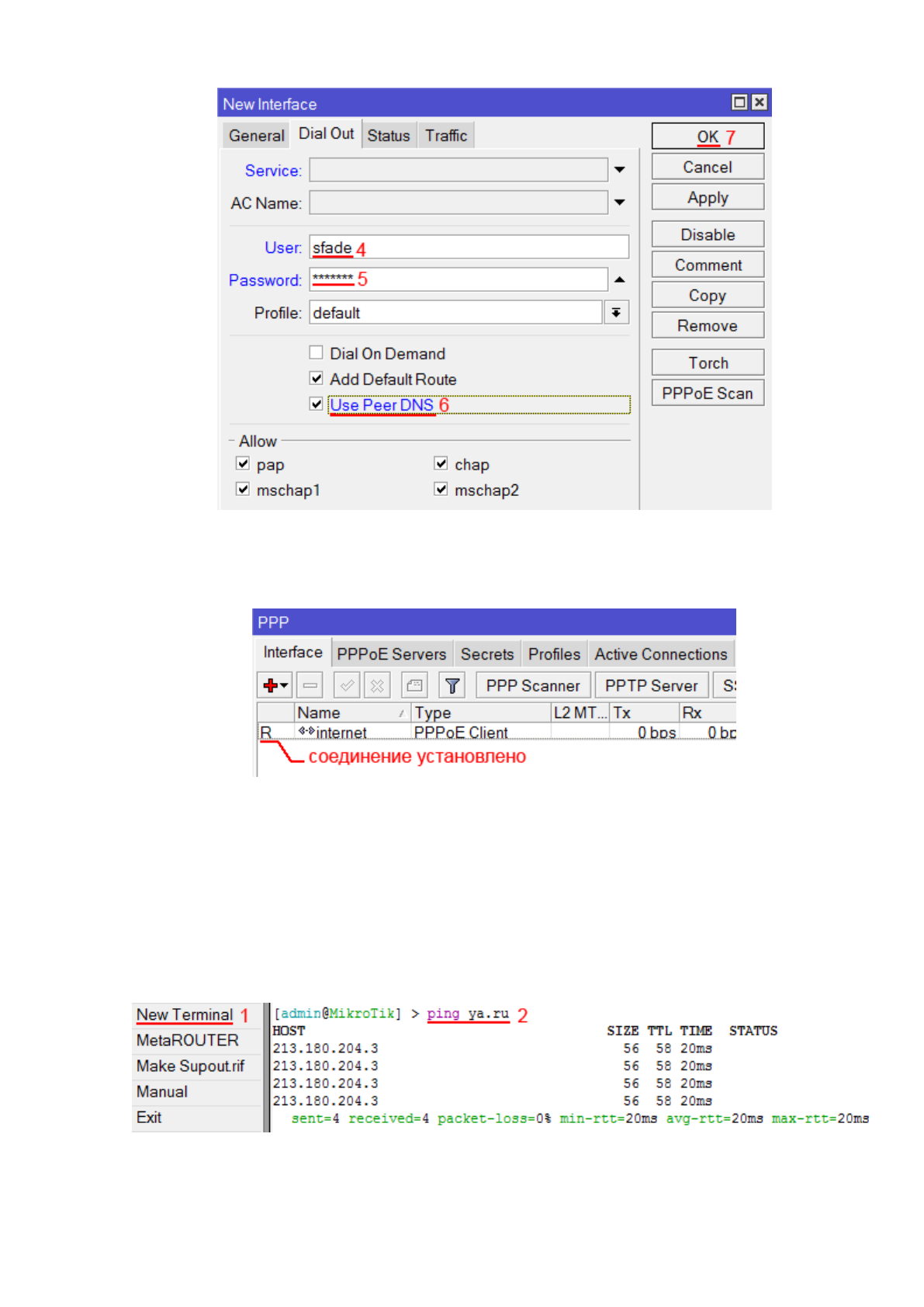Click the PPTP Server button
This screenshot has width=924, height=1307.
click(x=652, y=685)
